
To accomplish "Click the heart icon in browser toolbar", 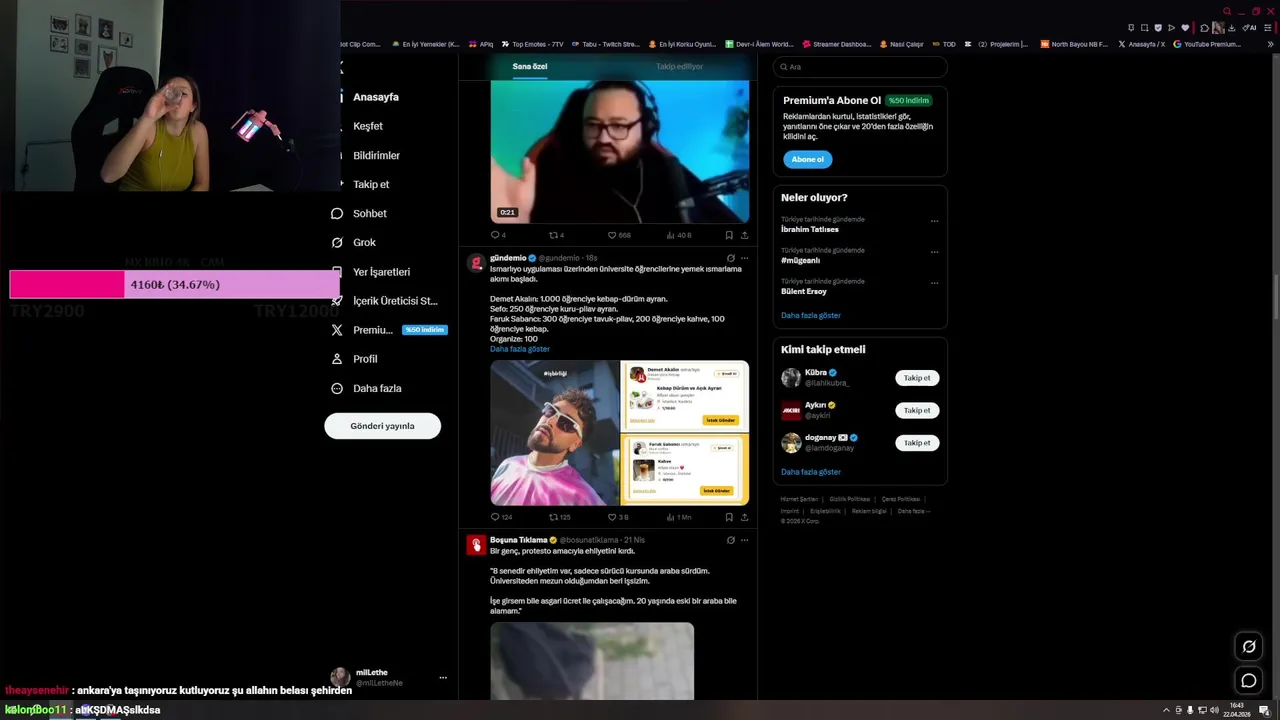I will (1185, 28).
